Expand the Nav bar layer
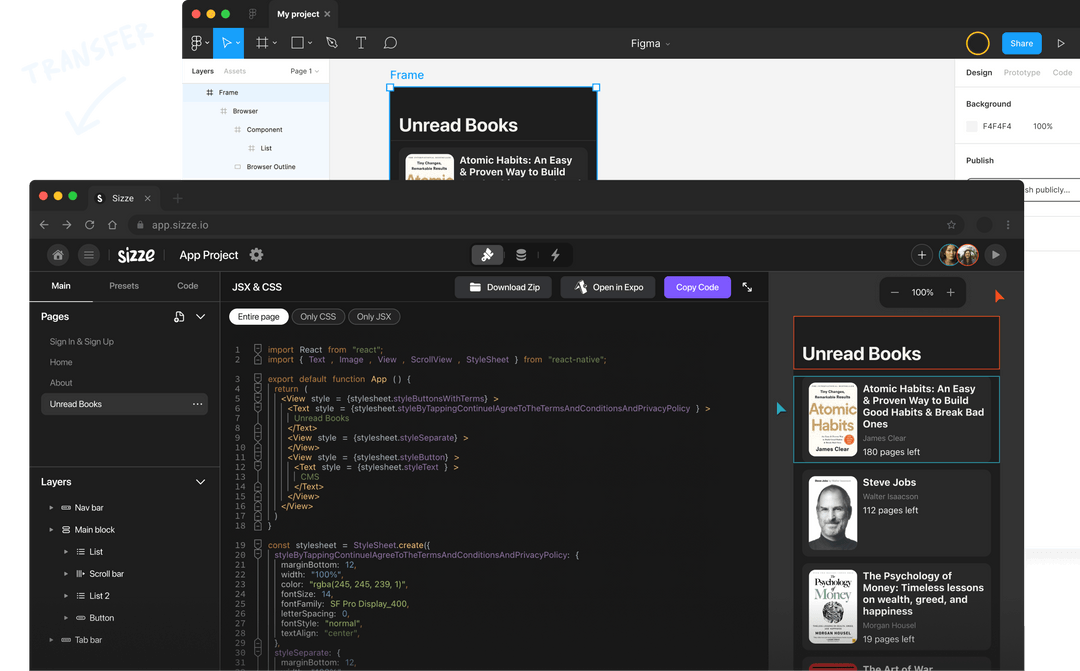The width and height of the screenshot is (1080, 671). pyautogui.click(x=50, y=507)
